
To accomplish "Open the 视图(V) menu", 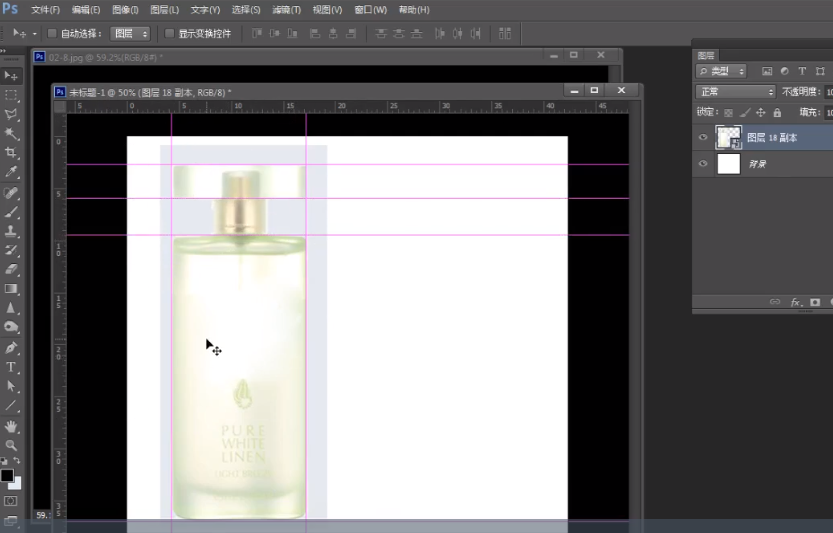I will point(327,10).
